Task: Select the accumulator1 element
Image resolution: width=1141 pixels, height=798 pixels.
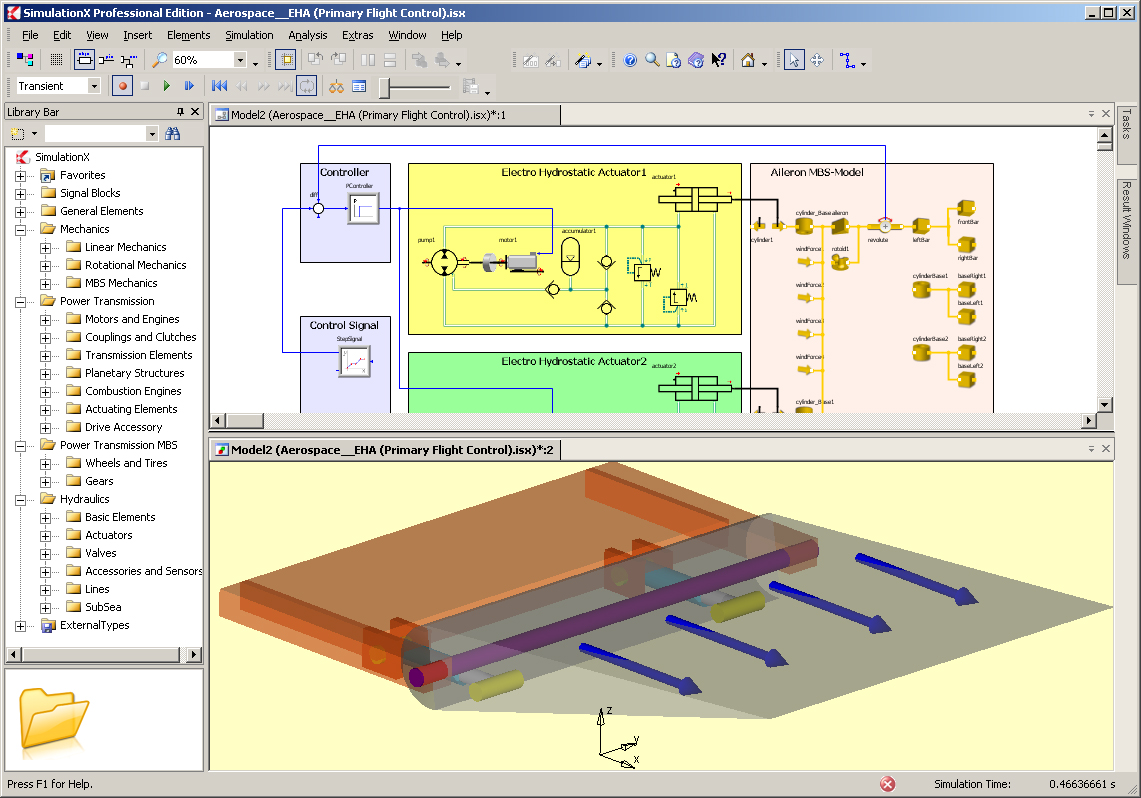Action: tap(571, 256)
